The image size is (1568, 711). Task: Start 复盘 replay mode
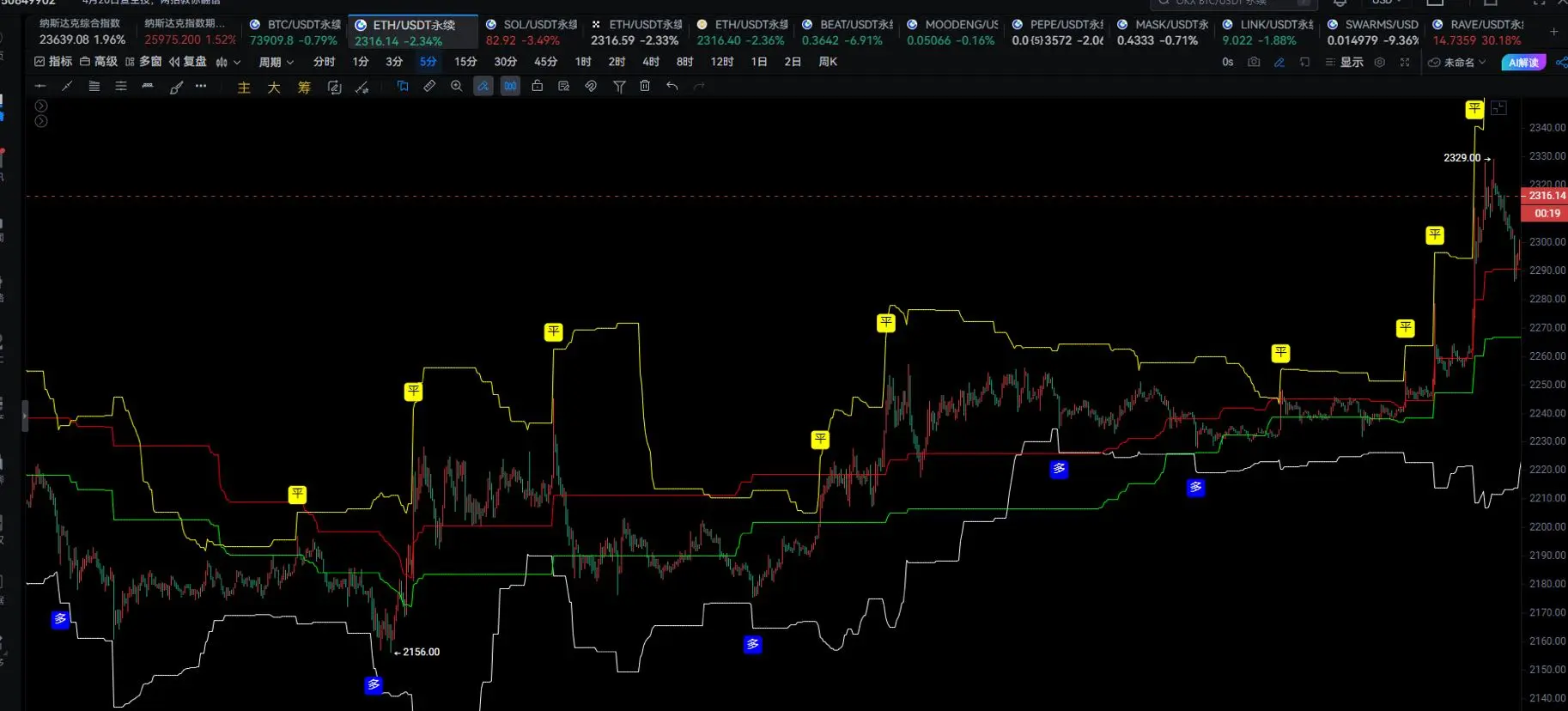tap(188, 62)
